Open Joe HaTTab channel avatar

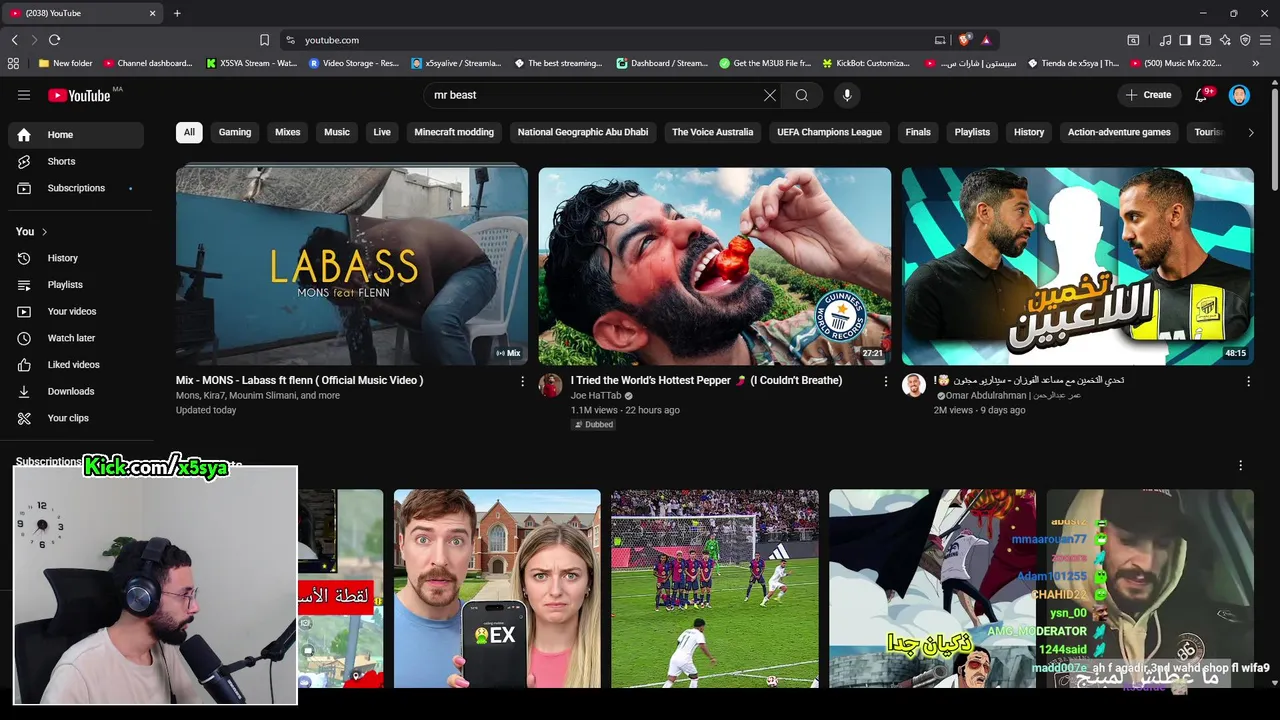click(551, 385)
